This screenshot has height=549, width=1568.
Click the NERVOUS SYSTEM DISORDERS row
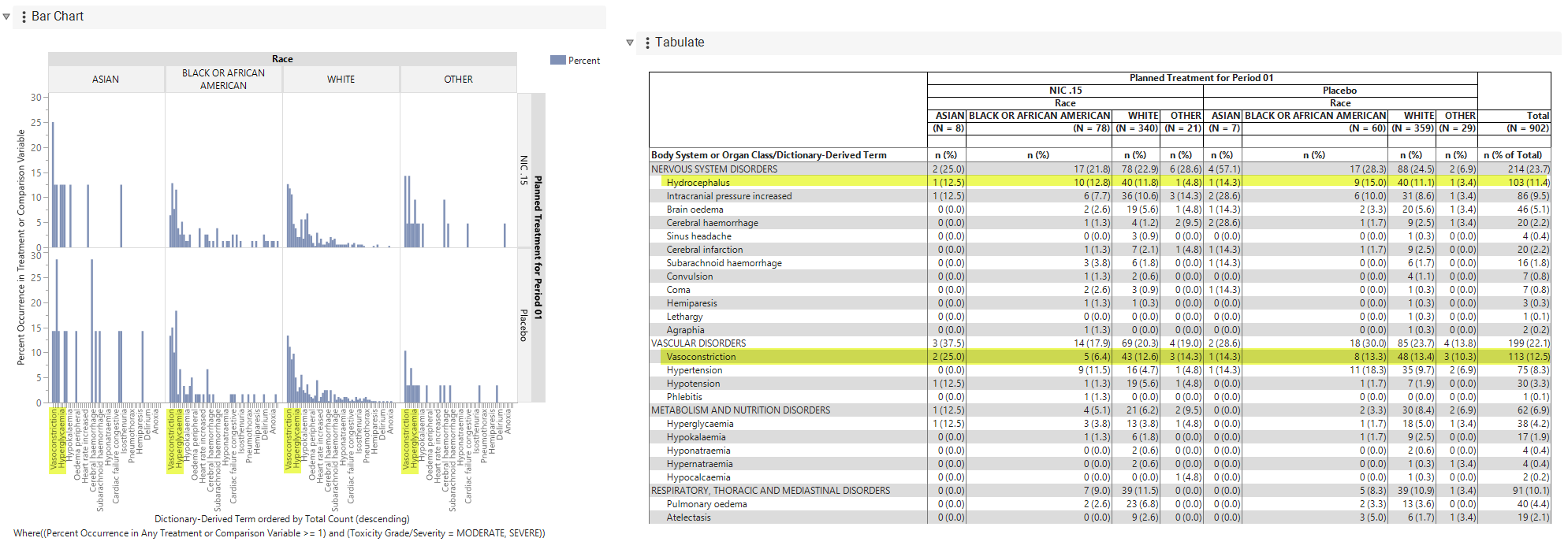pyautogui.click(x=1100, y=169)
